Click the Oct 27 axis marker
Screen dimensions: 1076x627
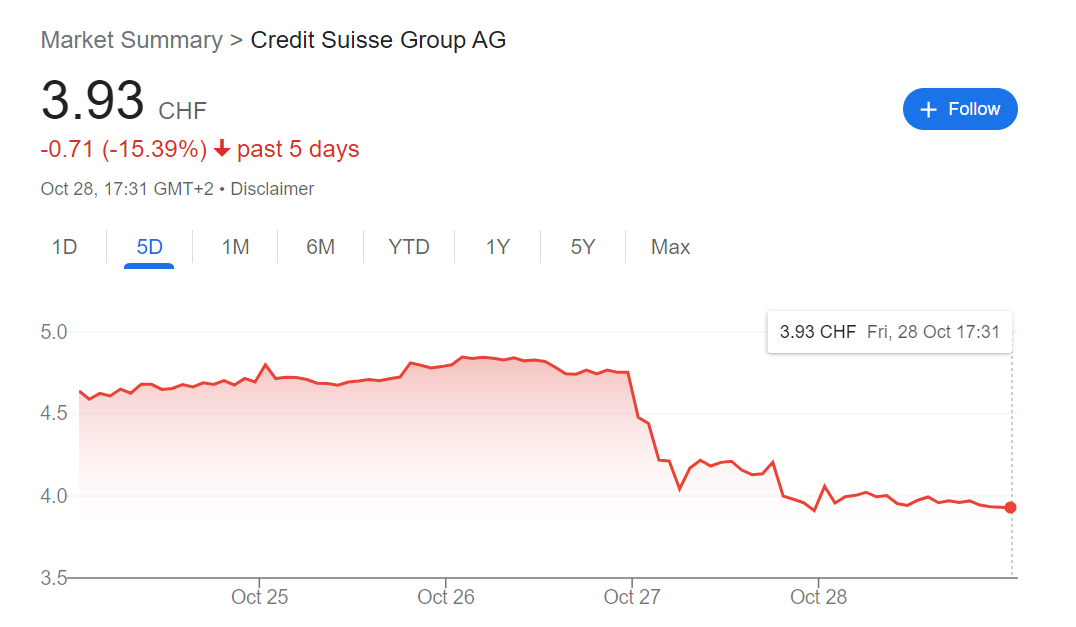pos(632,597)
